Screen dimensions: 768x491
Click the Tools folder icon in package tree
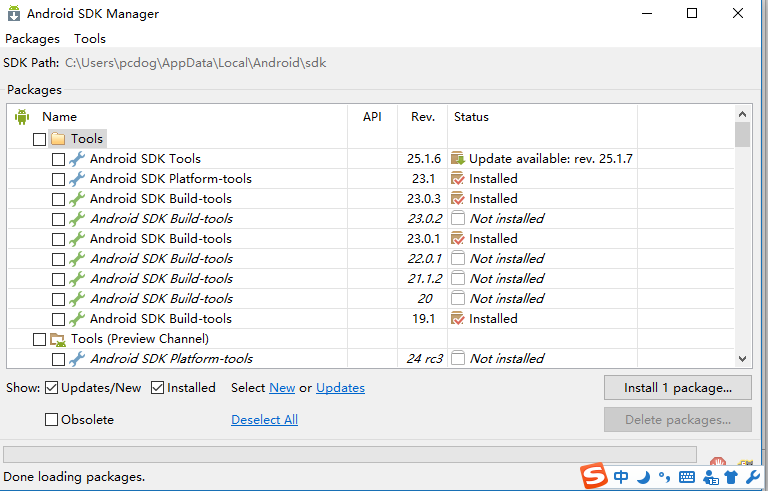tap(58, 139)
